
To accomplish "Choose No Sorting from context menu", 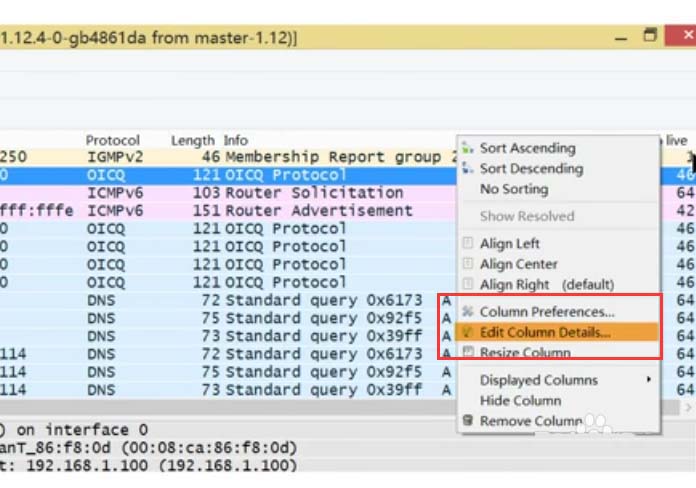I will click(513, 189).
